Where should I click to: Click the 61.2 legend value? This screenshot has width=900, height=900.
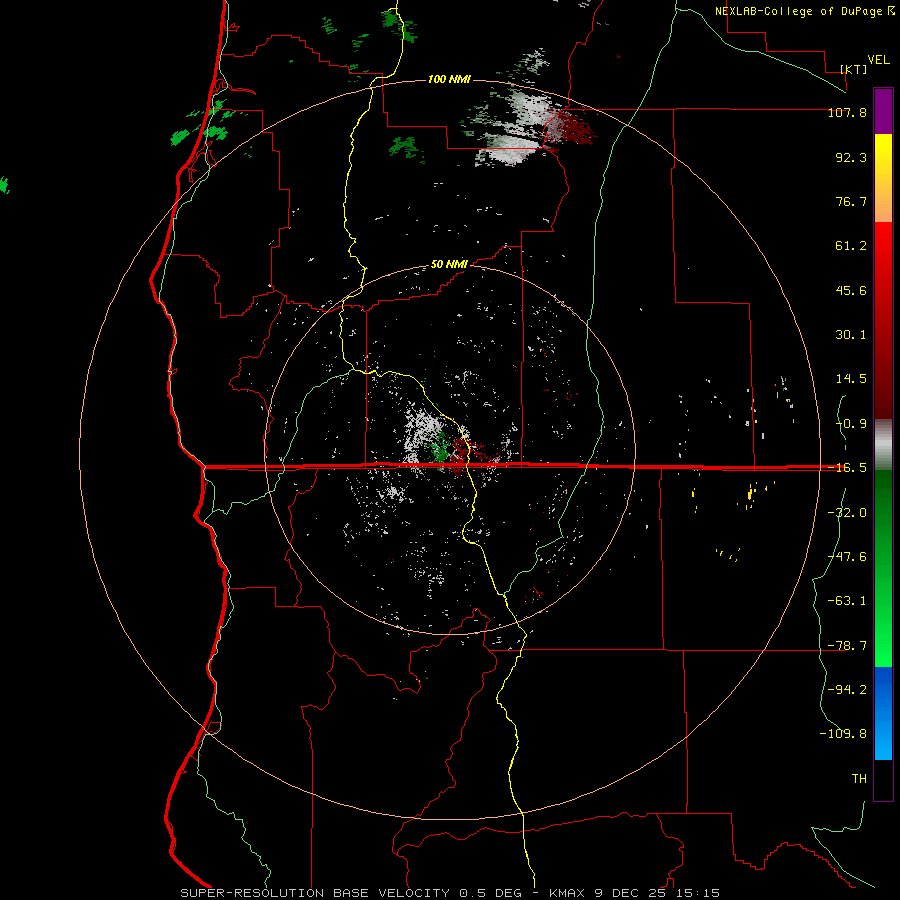(x=851, y=246)
